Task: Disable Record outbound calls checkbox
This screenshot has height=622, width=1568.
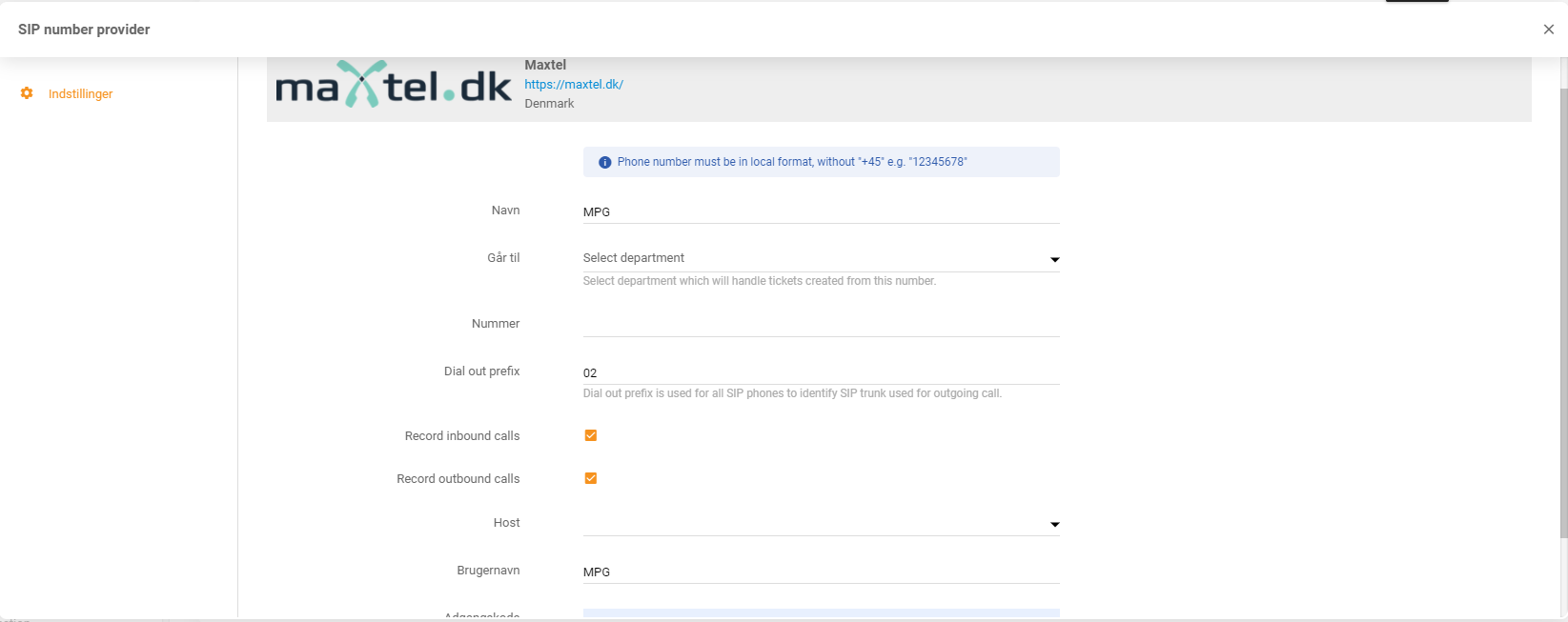Action: 591,478
